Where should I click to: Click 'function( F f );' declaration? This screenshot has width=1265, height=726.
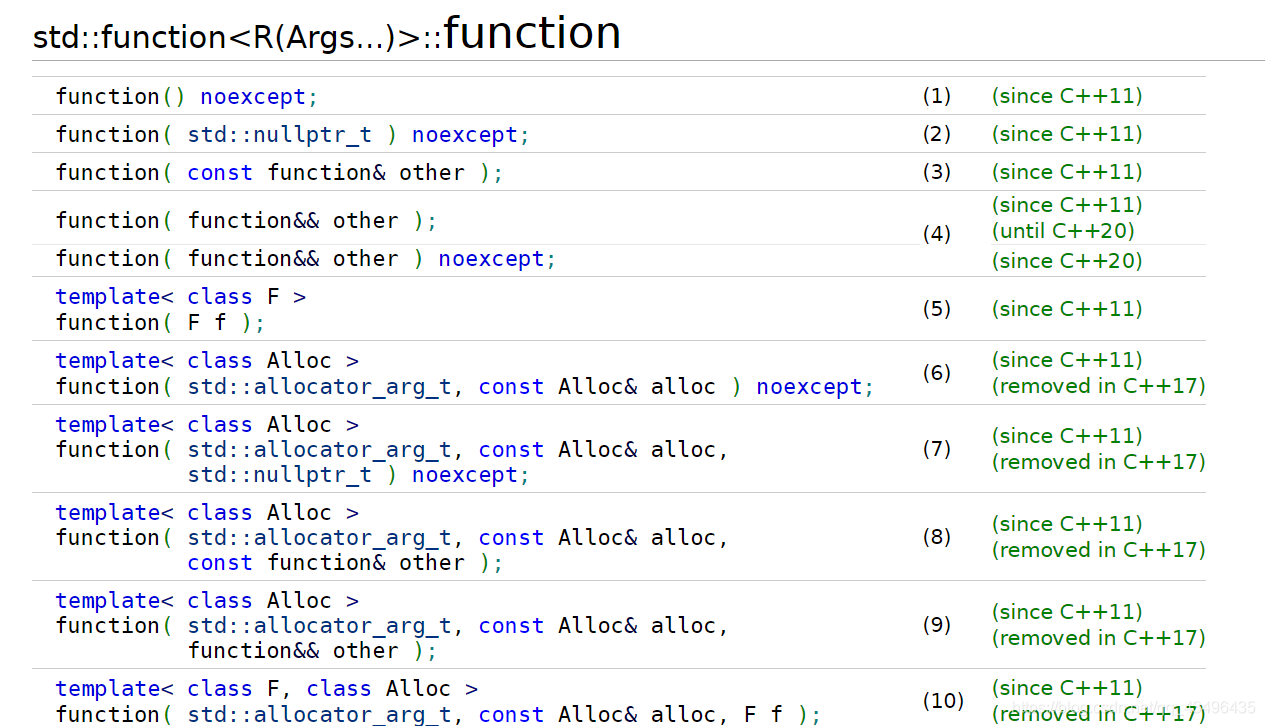(x=160, y=323)
